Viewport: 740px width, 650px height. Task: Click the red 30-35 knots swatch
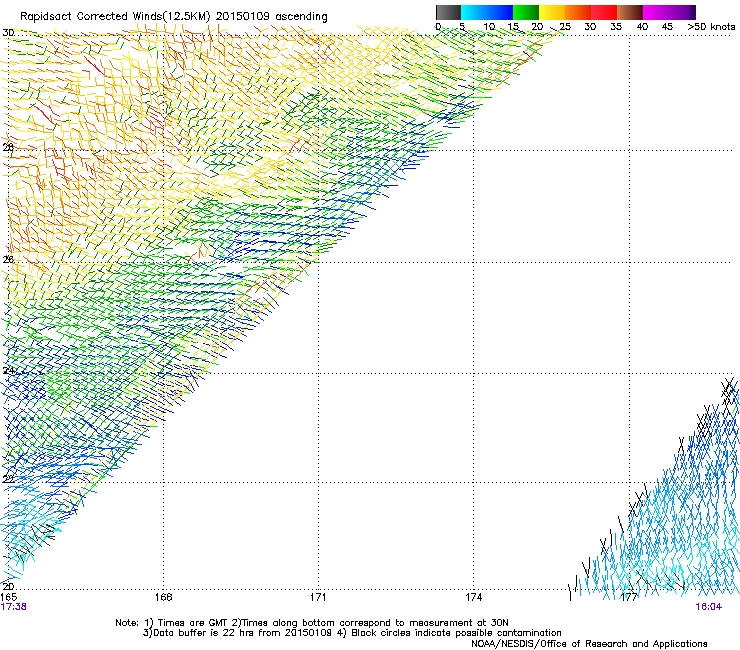click(604, 12)
